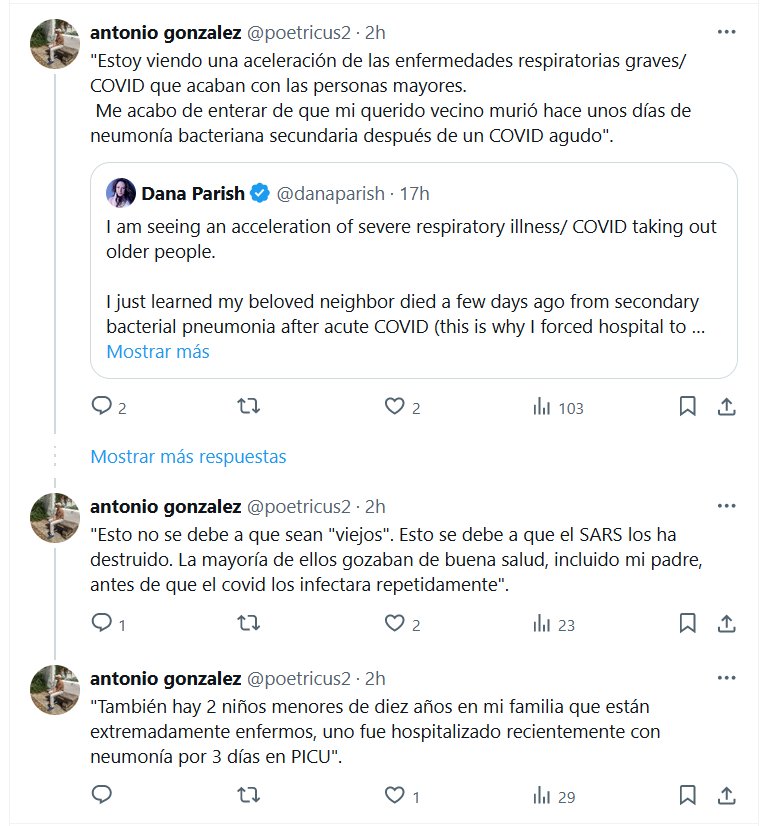Viewport: 764px width, 826px height.
Task: Like the first tweet with 2 likes
Action: 395,407
